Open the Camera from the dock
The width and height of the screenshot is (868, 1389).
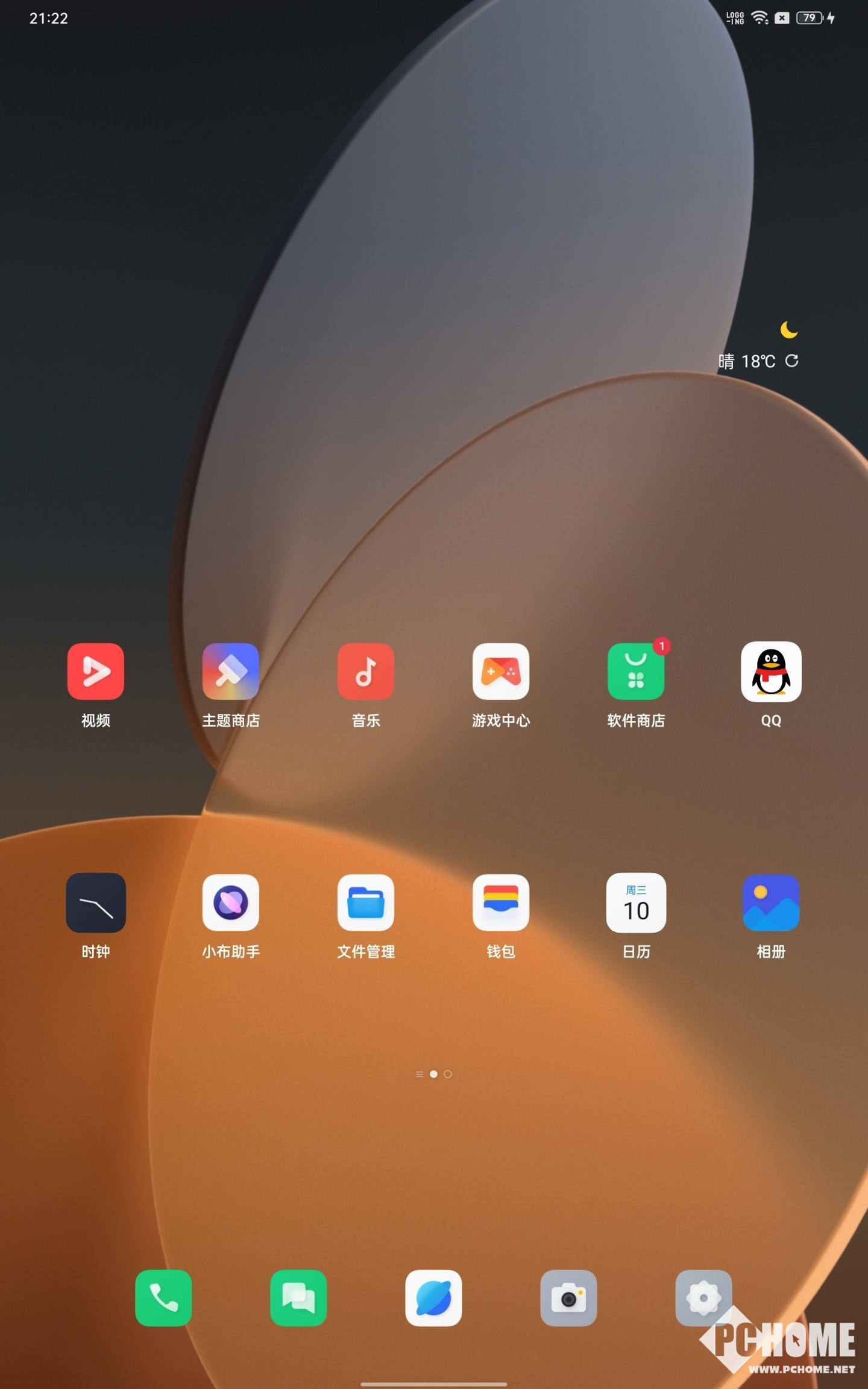pyautogui.click(x=568, y=1297)
